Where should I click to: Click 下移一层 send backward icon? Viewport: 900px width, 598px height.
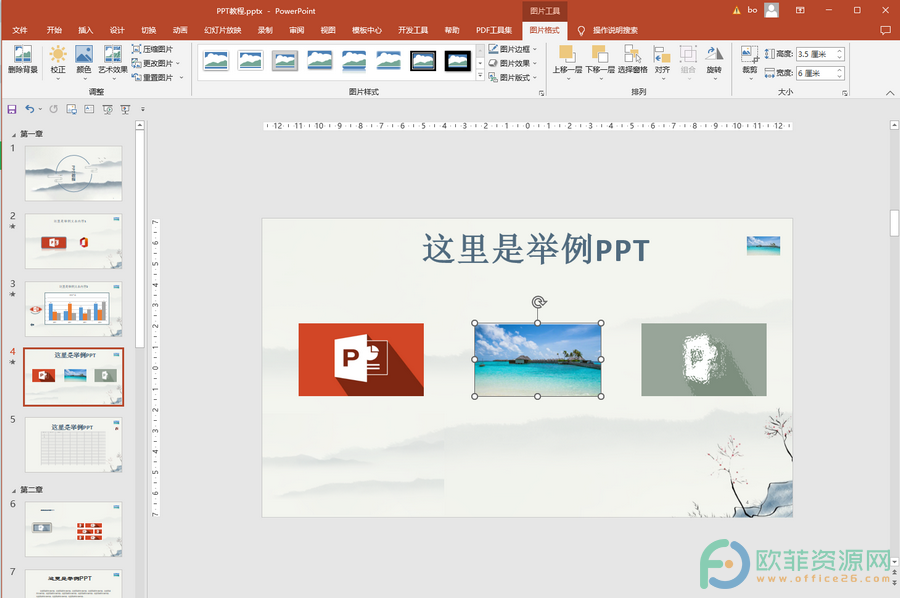(600, 60)
